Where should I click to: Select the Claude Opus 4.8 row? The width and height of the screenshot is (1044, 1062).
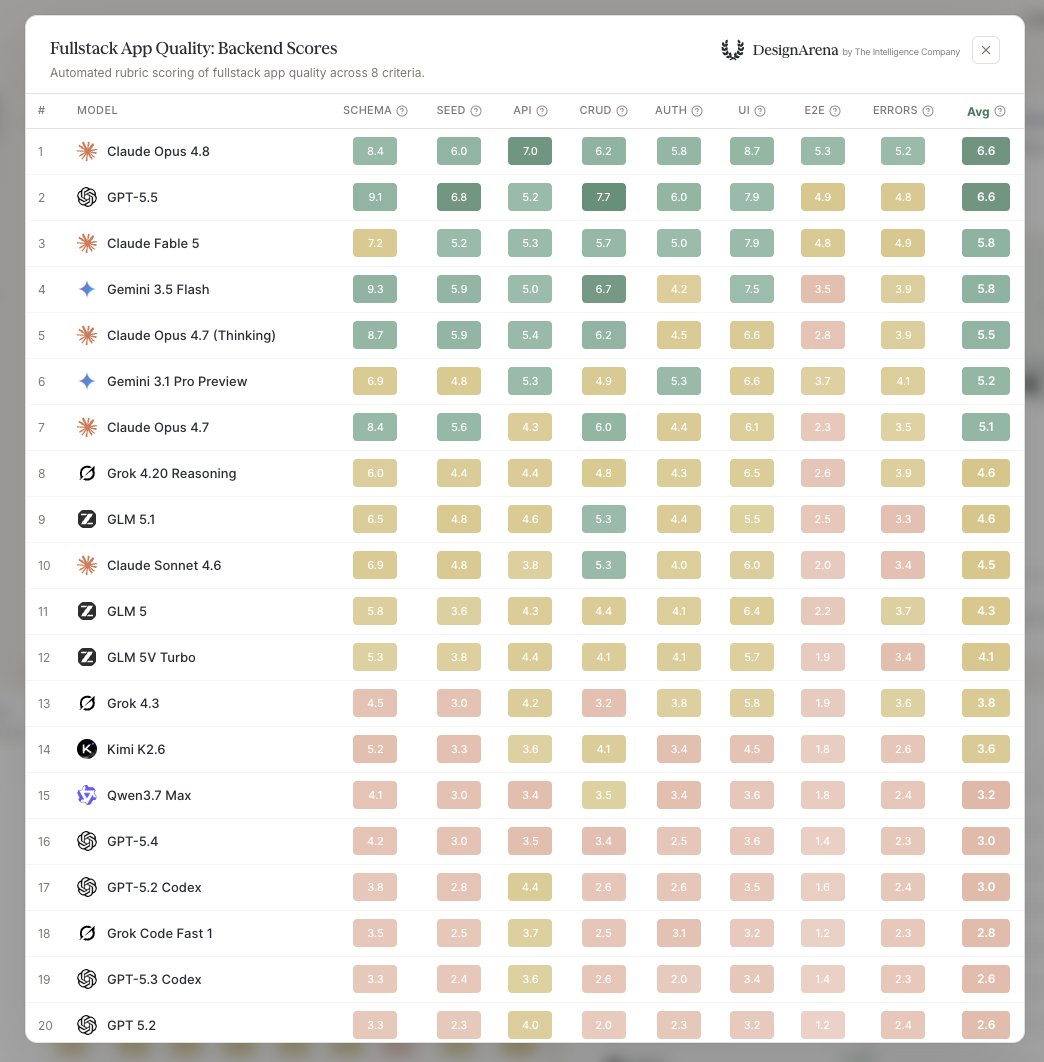(x=524, y=152)
